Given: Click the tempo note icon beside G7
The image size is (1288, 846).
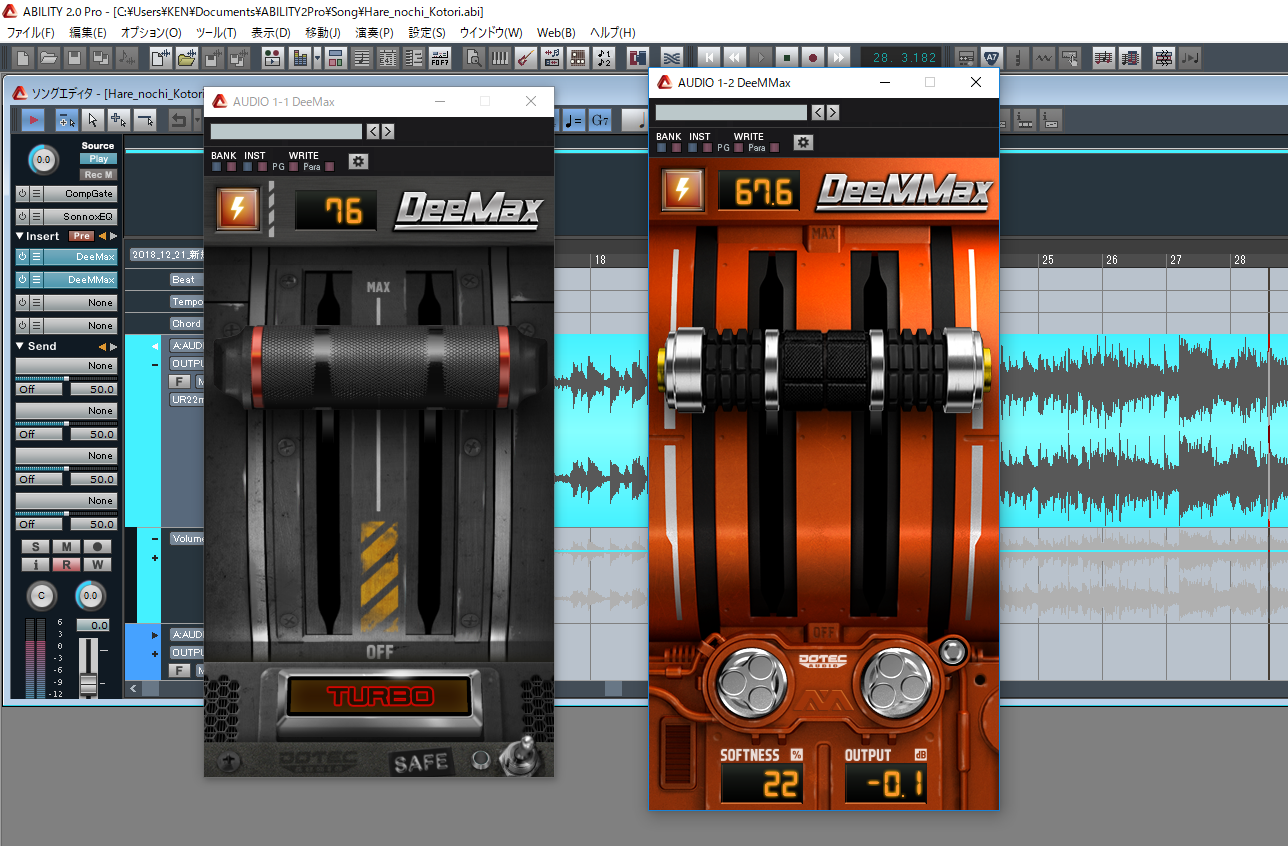Looking at the screenshot, I should [x=573, y=120].
